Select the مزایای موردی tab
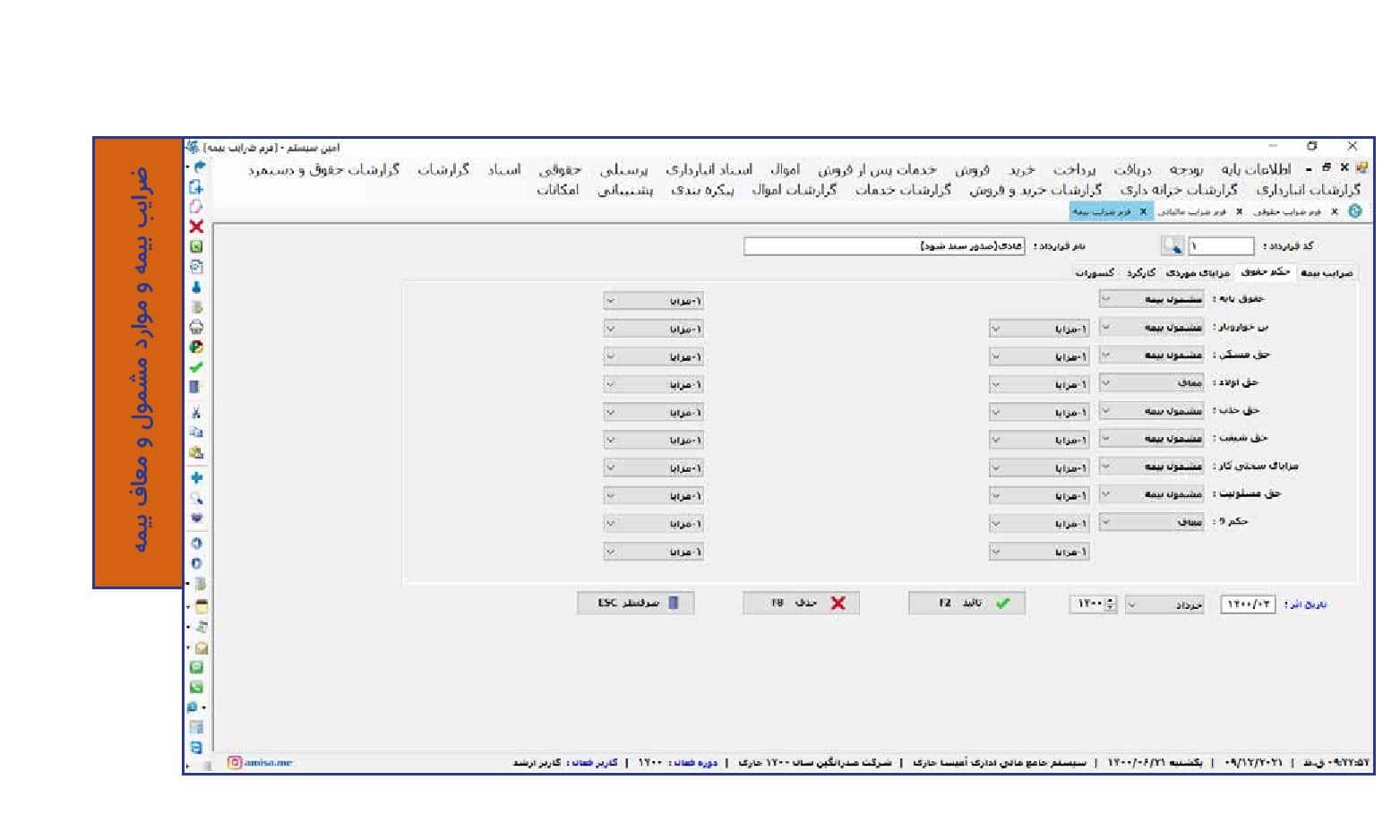The height and width of the screenshot is (840, 1400). click(x=1198, y=273)
